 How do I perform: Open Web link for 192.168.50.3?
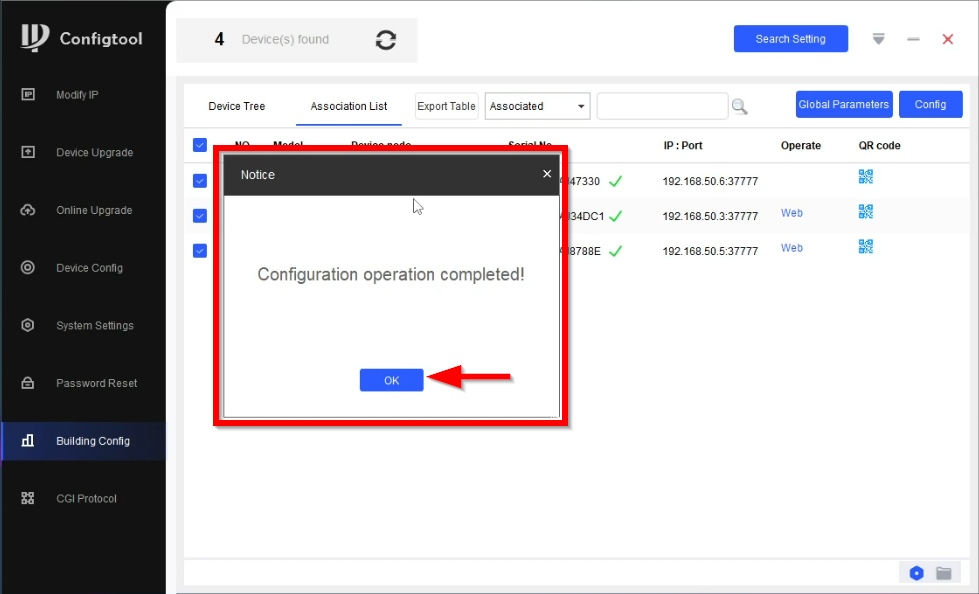point(792,213)
